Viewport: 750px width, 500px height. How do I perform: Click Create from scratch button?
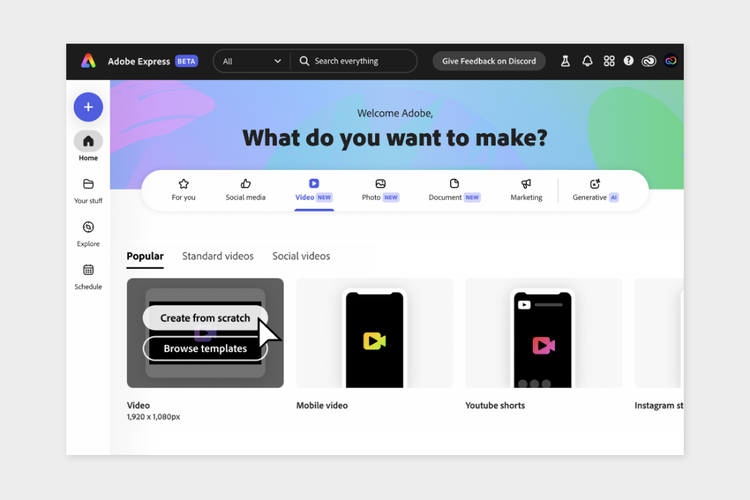click(205, 318)
